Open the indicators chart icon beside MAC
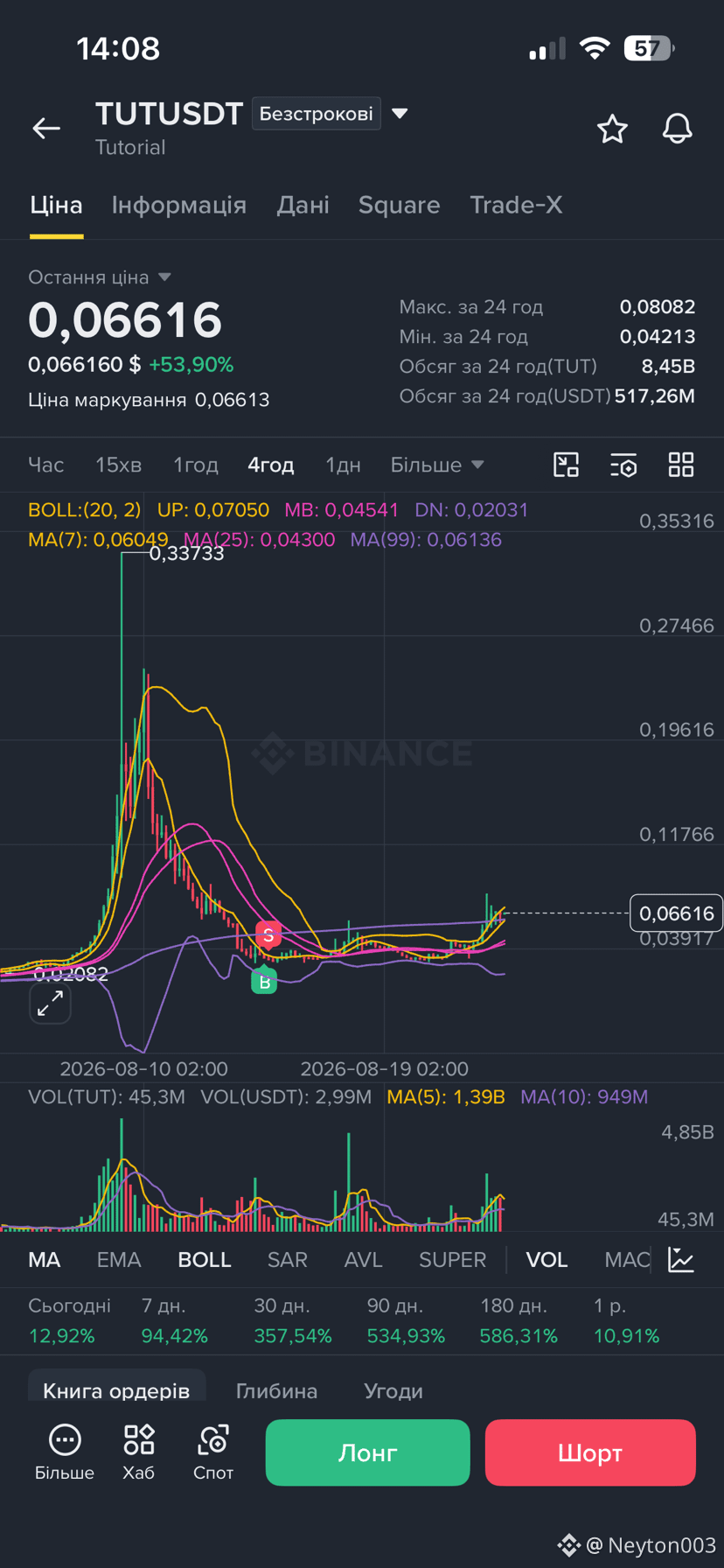The height and width of the screenshot is (1568, 724). point(680,1260)
